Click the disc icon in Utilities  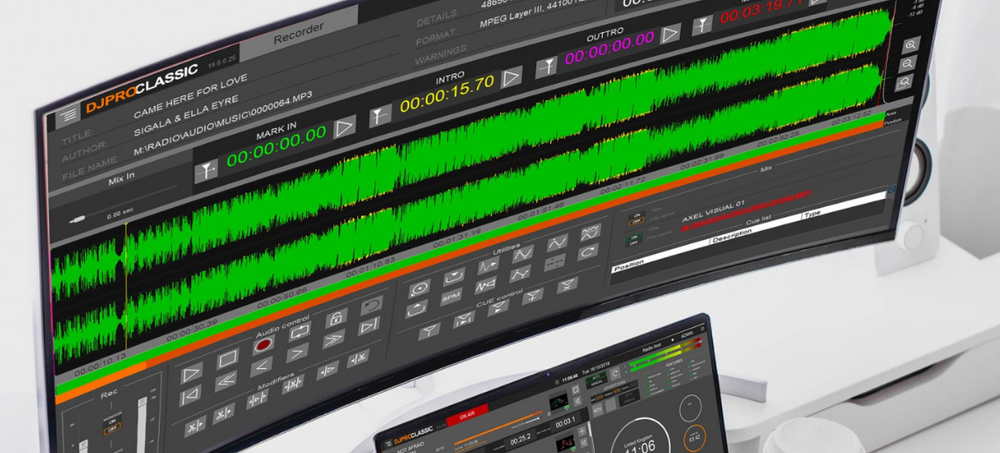tap(419, 289)
